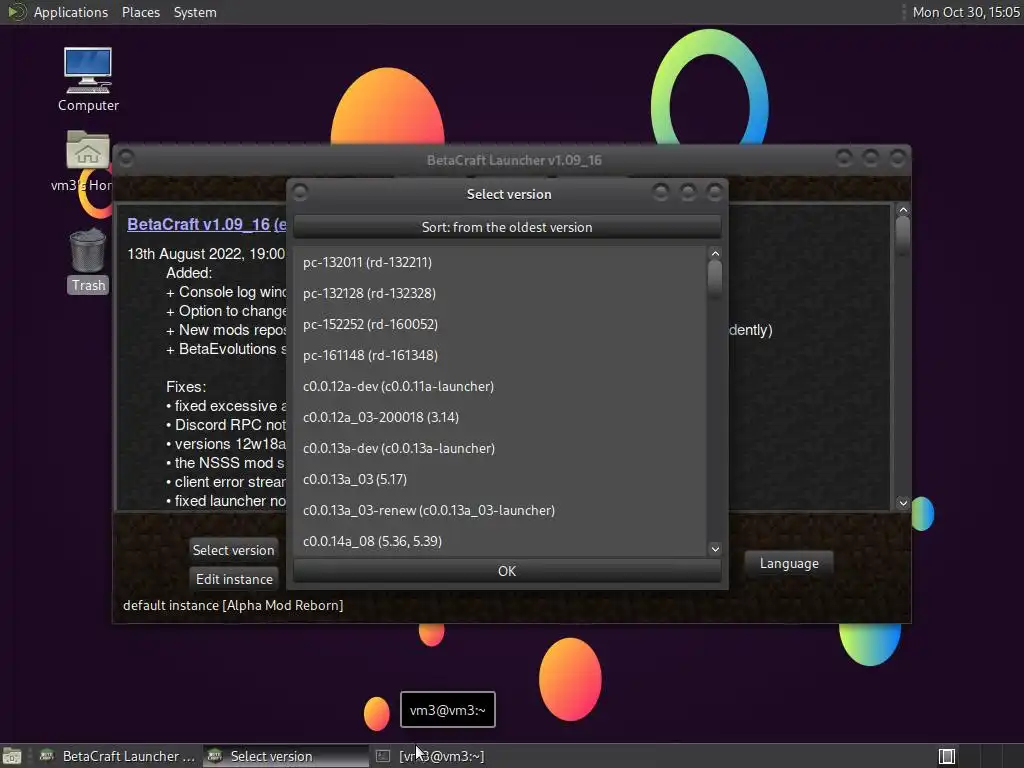Open BetaCraft v1.09_16 changelog link
Image resolution: width=1024 pixels, height=768 pixels.
(206, 225)
